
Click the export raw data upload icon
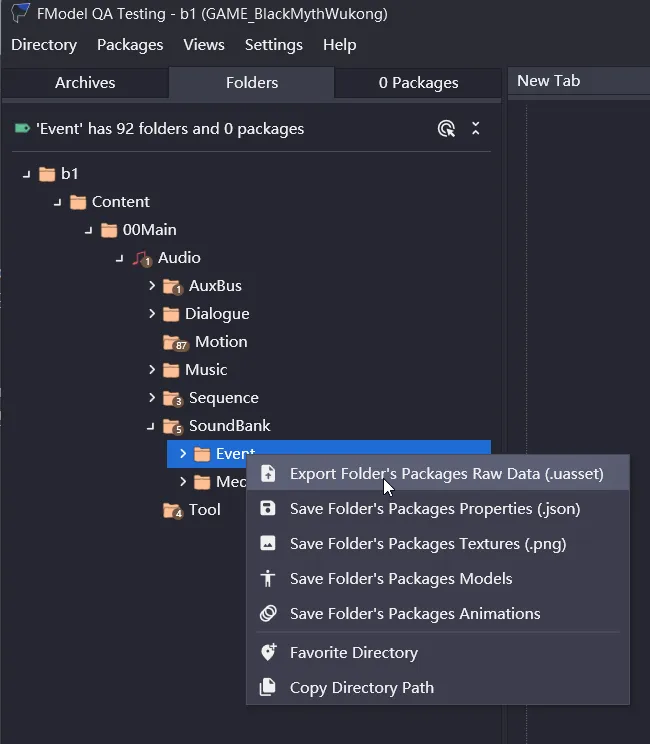[268, 474]
